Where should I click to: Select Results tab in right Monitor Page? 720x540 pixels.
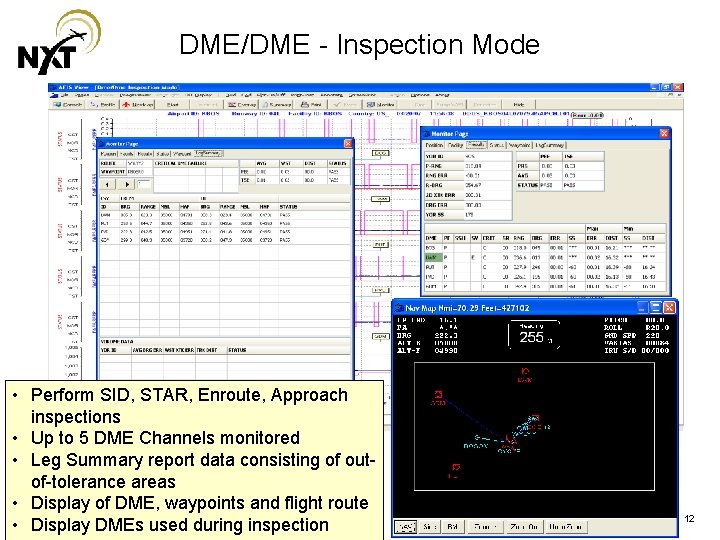tap(476, 144)
